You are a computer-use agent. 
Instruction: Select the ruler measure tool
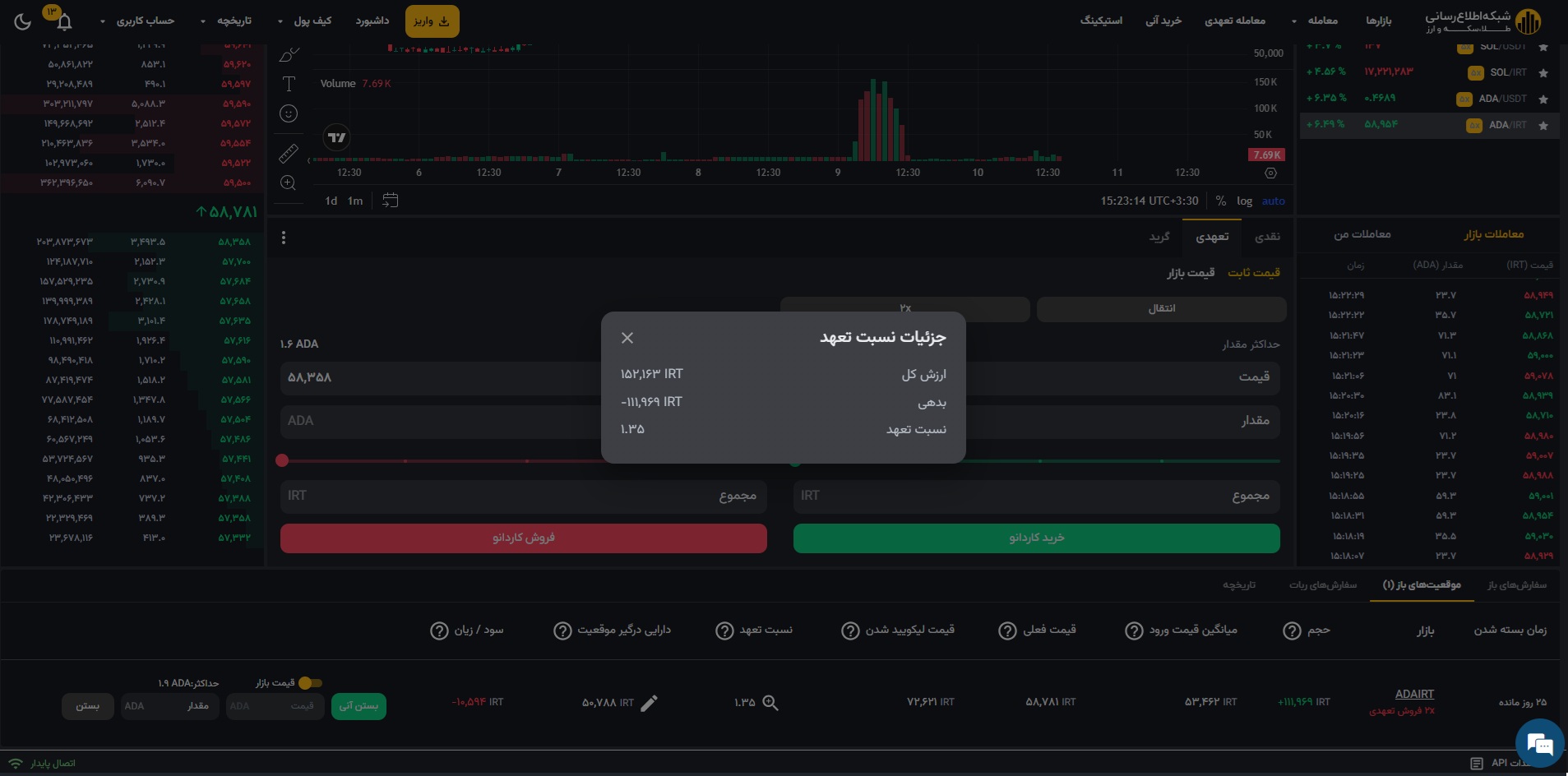289,154
